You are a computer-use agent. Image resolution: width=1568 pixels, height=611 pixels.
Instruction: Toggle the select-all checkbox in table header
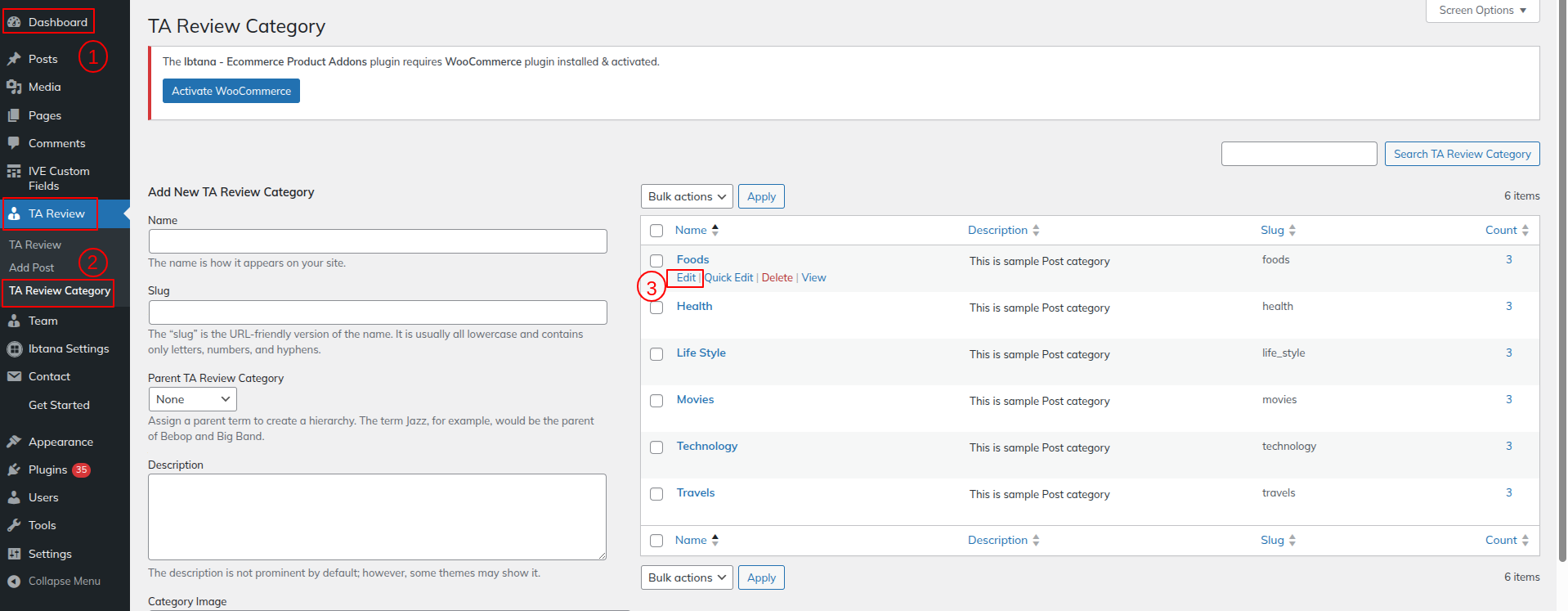click(656, 231)
